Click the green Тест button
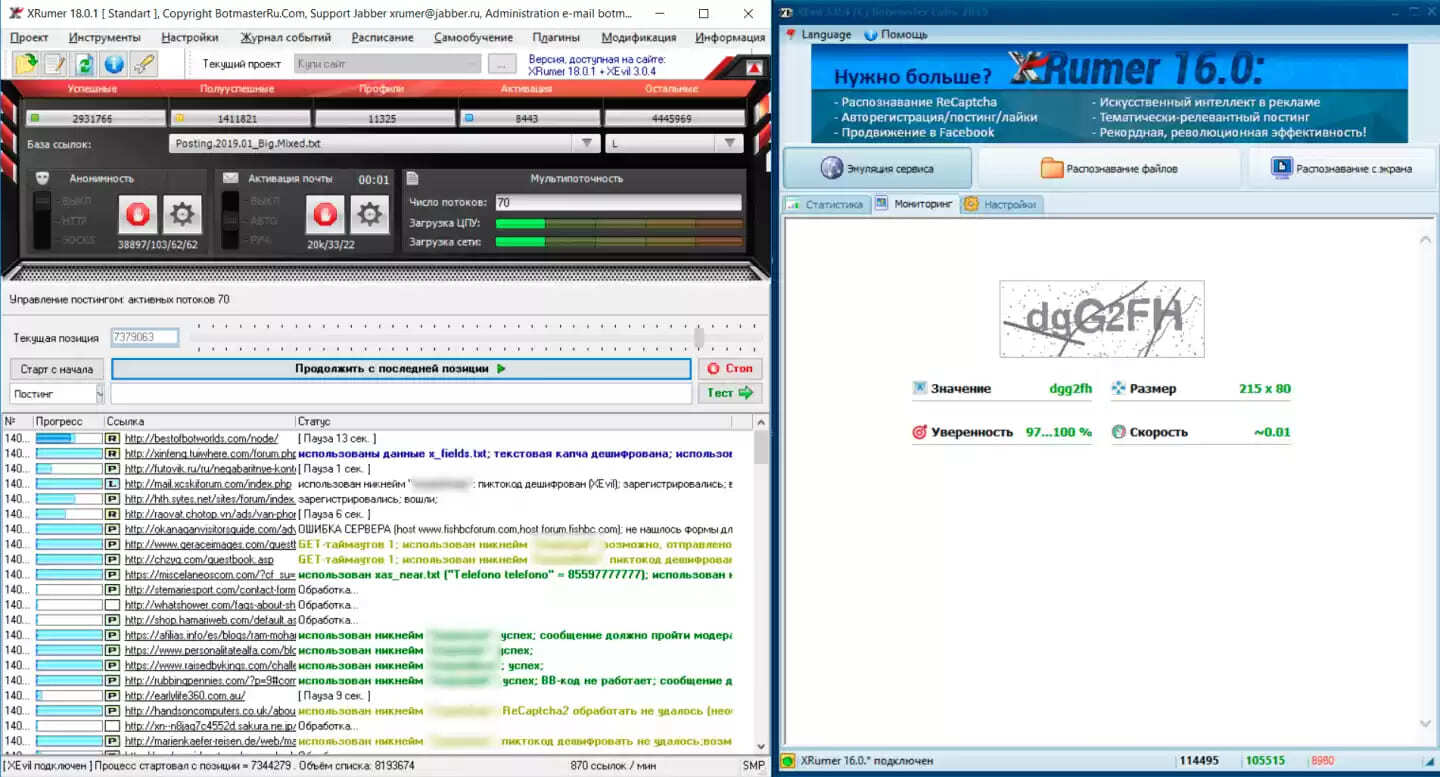The width and height of the screenshot is (1440, 777). point(730,393)
